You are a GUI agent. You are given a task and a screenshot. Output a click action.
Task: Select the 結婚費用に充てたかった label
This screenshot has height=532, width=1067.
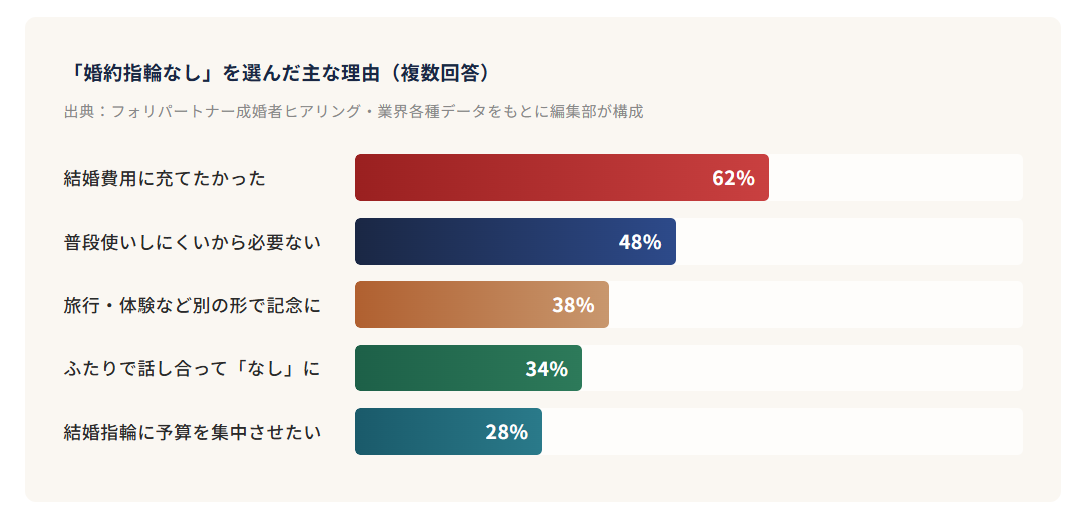(165, 178)
